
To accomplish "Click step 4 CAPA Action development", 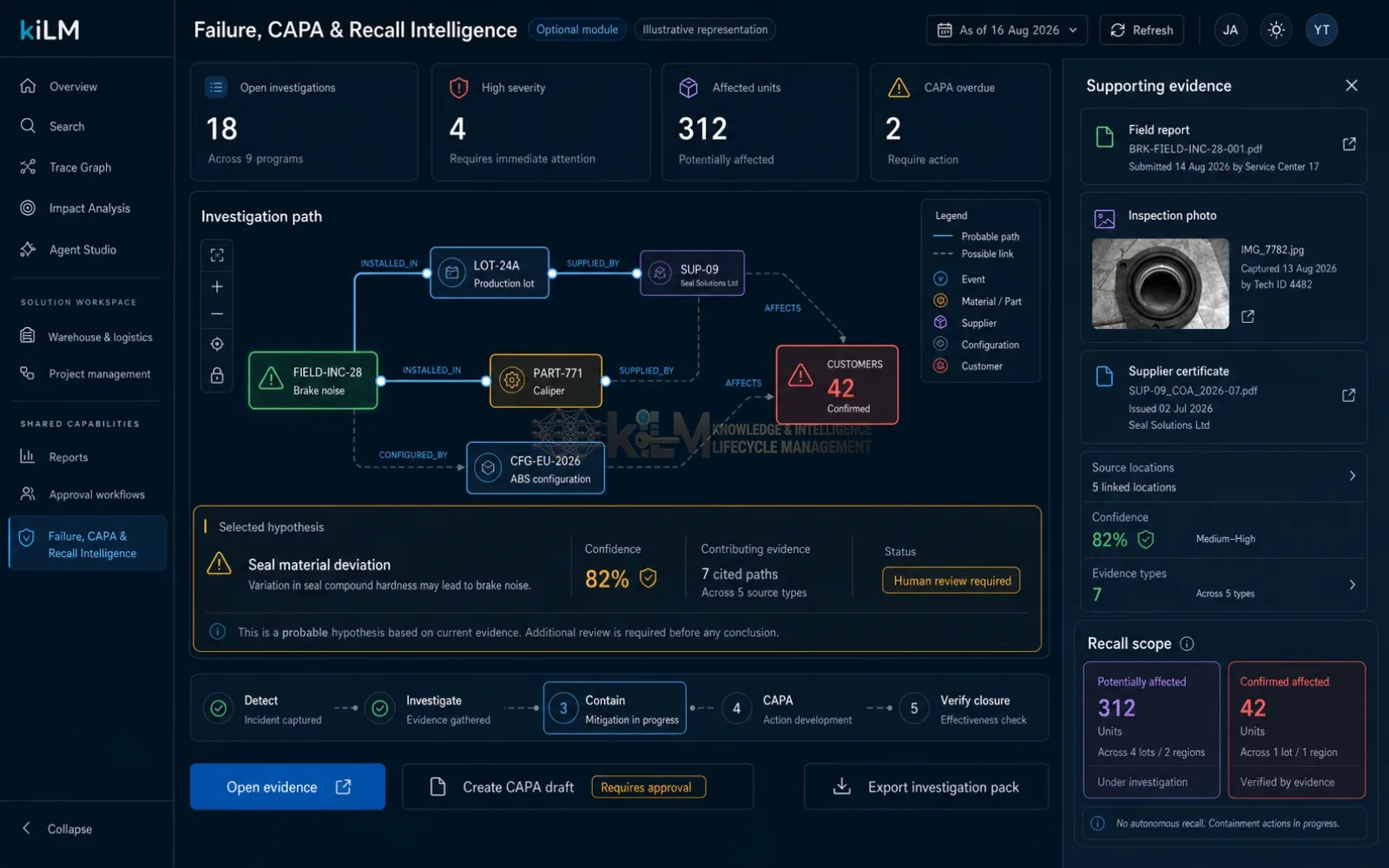I will [788, 709].
